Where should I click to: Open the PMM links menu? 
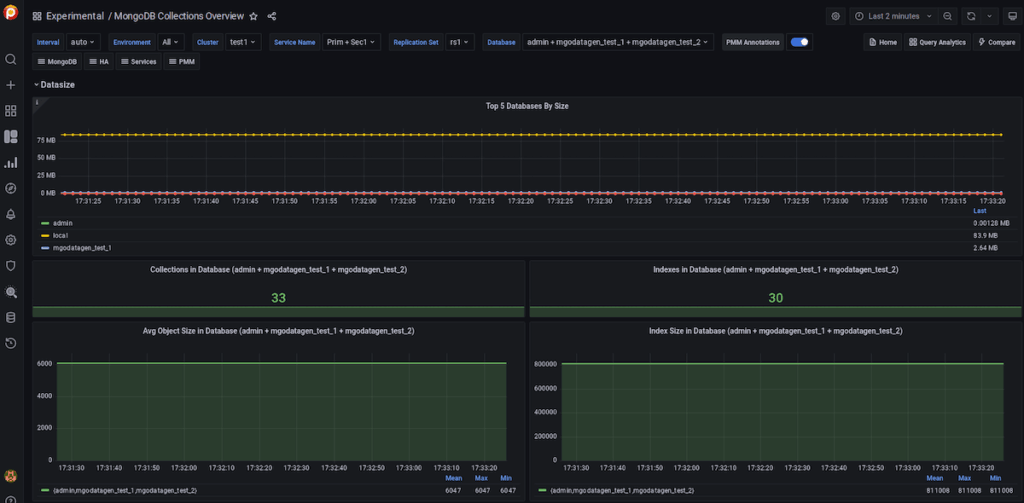(182, 61)
